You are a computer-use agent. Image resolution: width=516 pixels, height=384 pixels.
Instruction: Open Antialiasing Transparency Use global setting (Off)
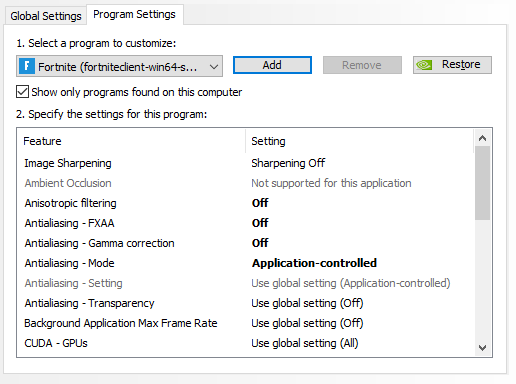(x=307, y=303)
